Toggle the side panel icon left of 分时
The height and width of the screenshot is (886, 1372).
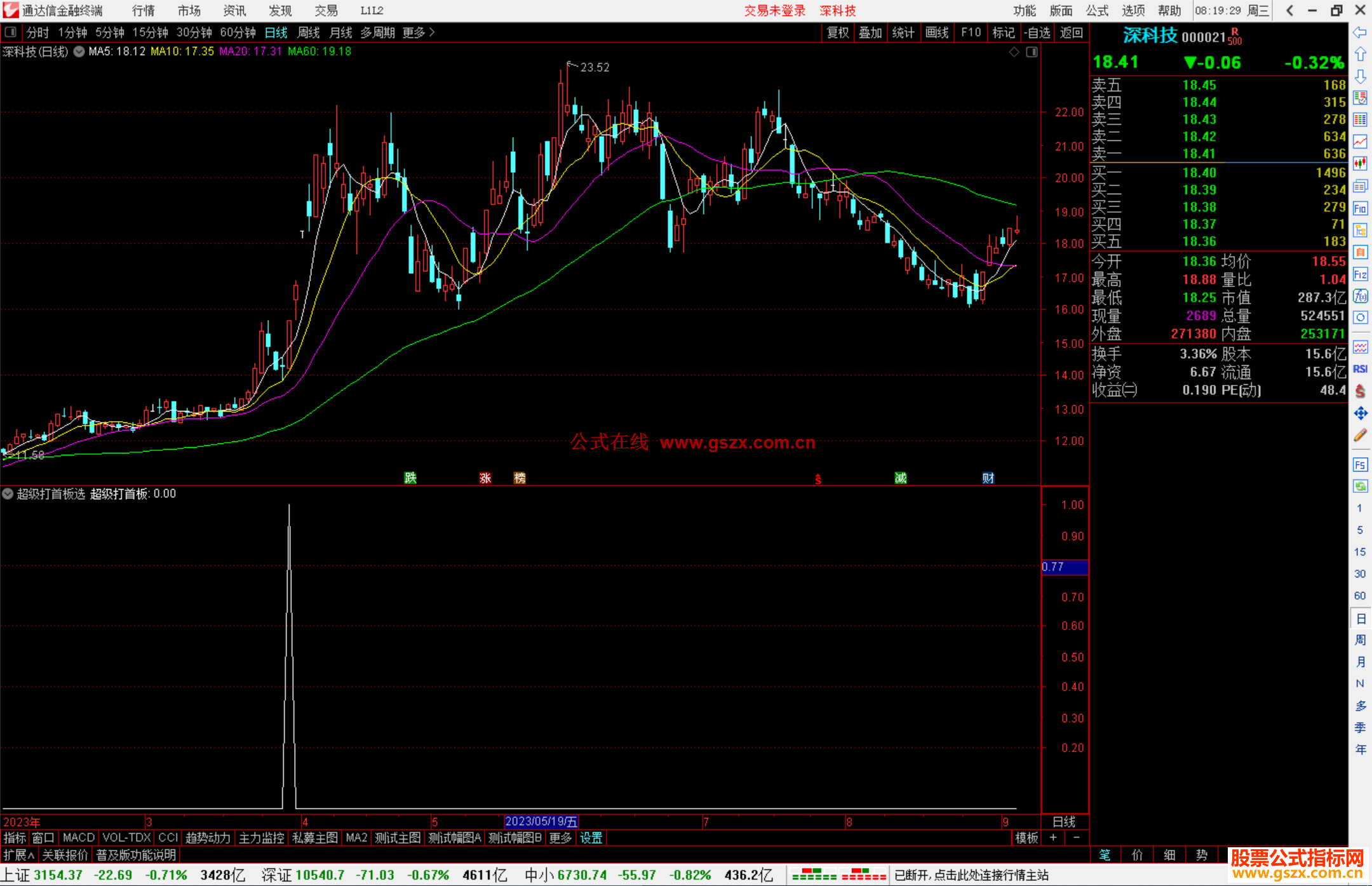pos(11,32)
